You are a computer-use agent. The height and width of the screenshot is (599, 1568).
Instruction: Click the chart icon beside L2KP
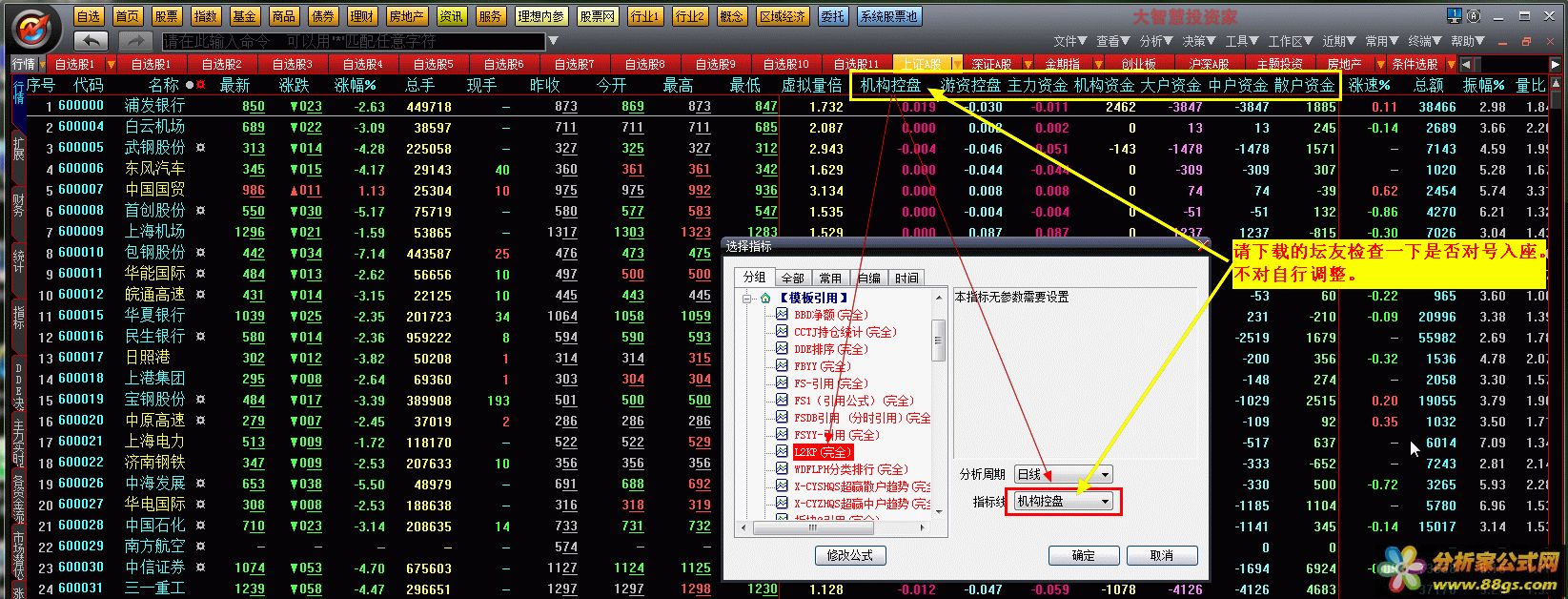[x=782, y=452]
